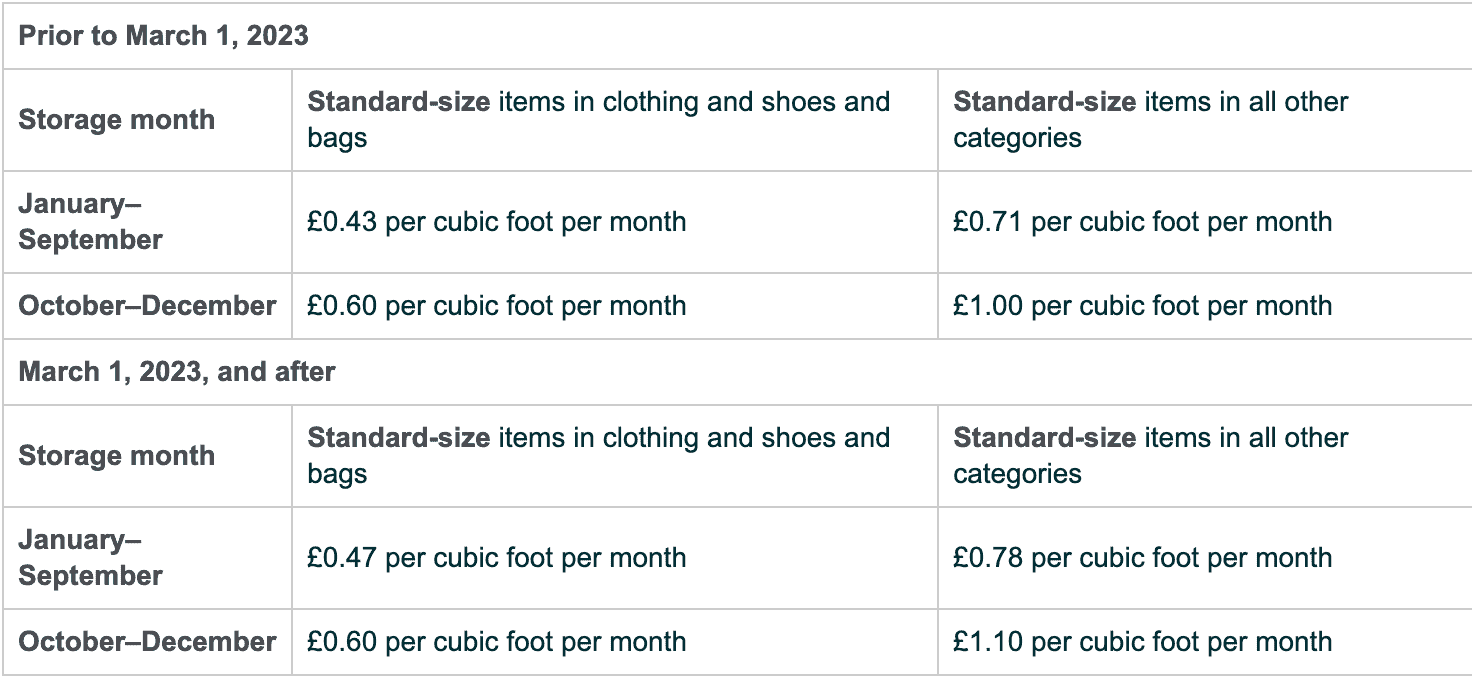Select the last October–December row label
Image resolution: width=1472 pixels, height=676 pixels.
[147, 642]
